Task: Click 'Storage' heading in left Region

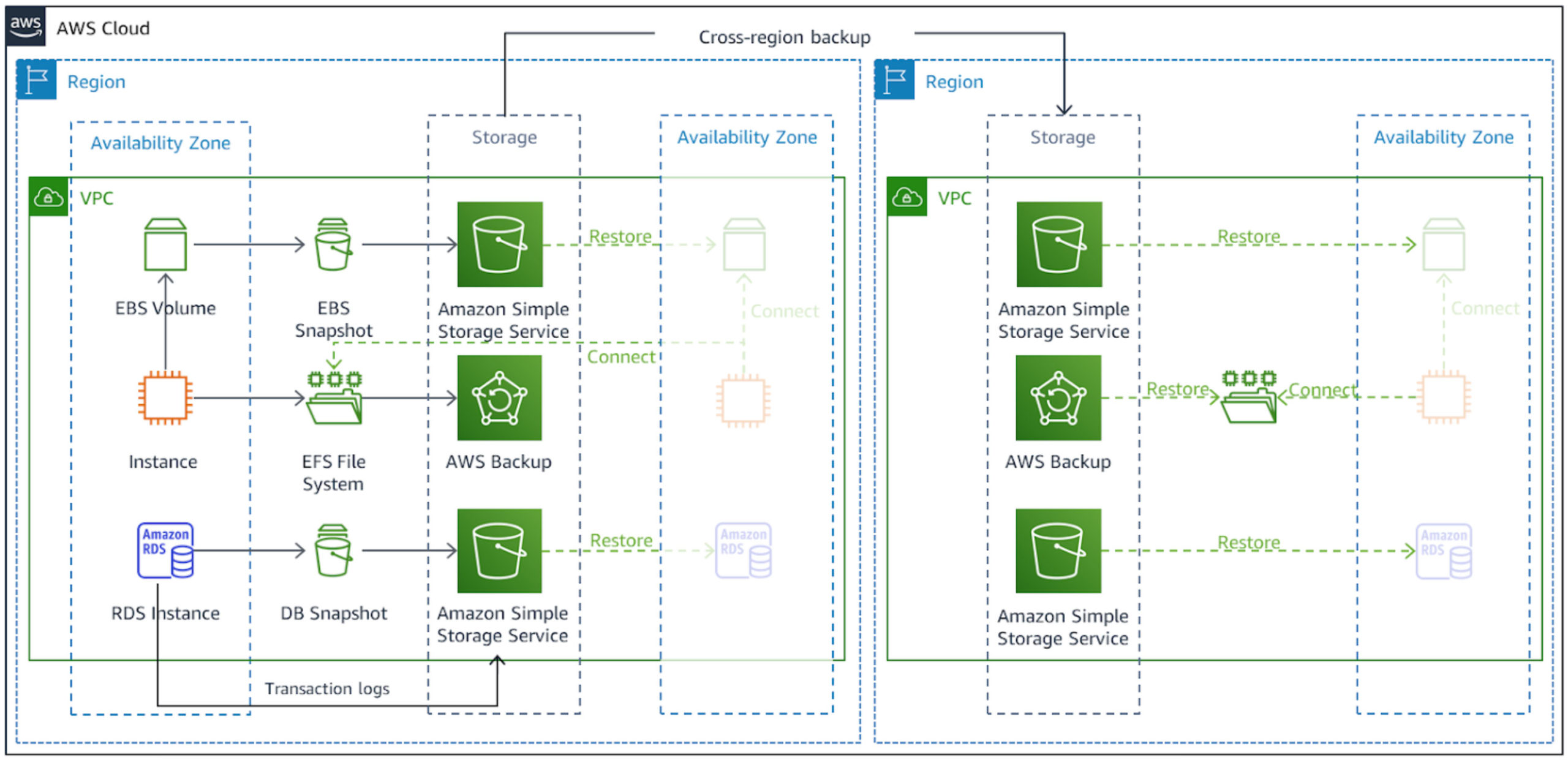Action: point(504,137)
